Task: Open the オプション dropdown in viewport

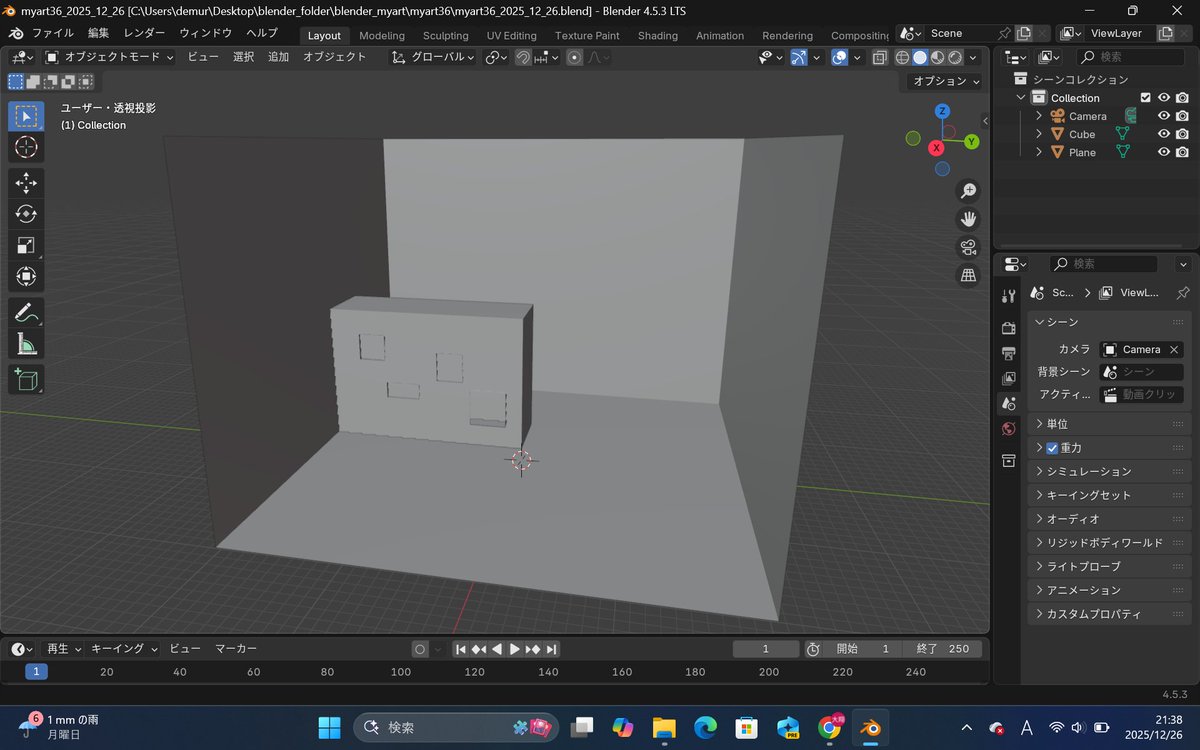Action: pos(946,80)
